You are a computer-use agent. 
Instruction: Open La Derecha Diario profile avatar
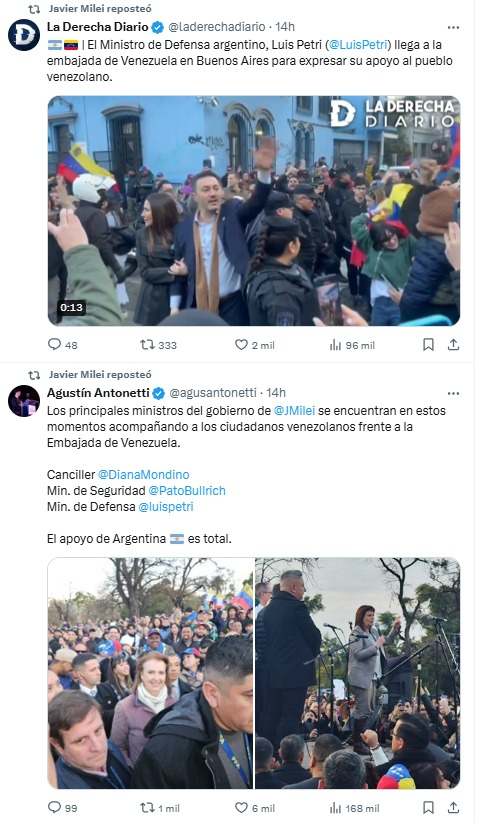tap(24, 35)
